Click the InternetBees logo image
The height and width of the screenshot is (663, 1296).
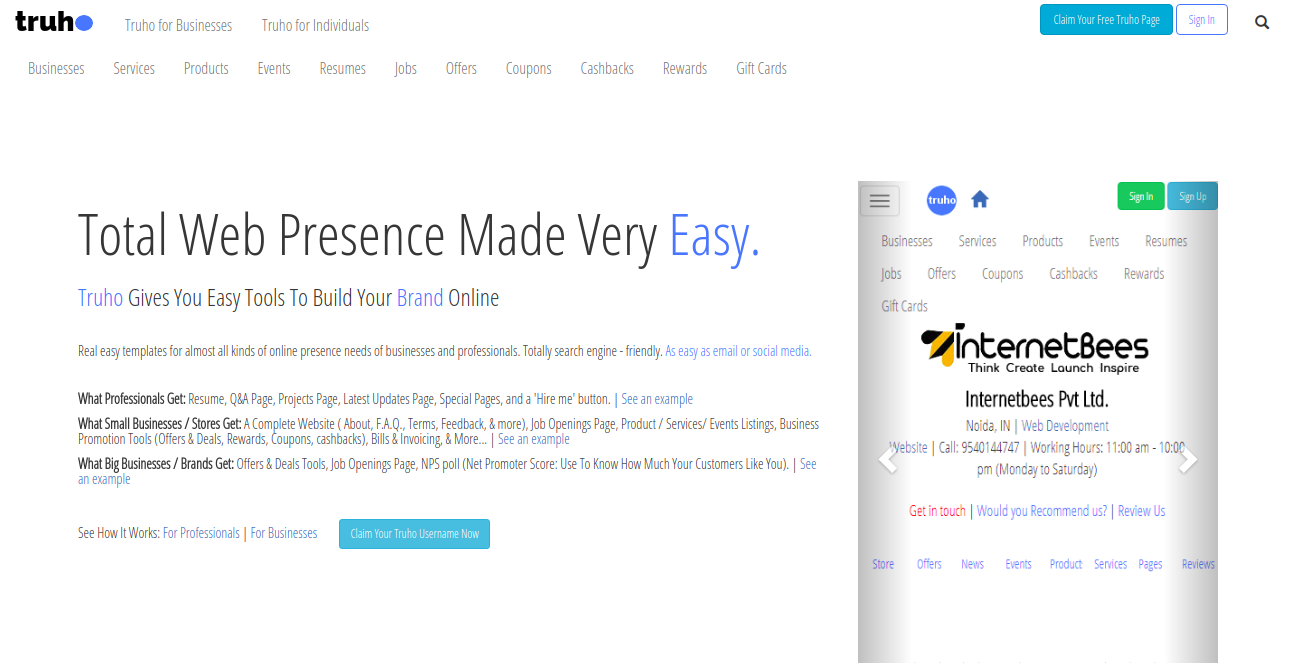point(1035,348)
